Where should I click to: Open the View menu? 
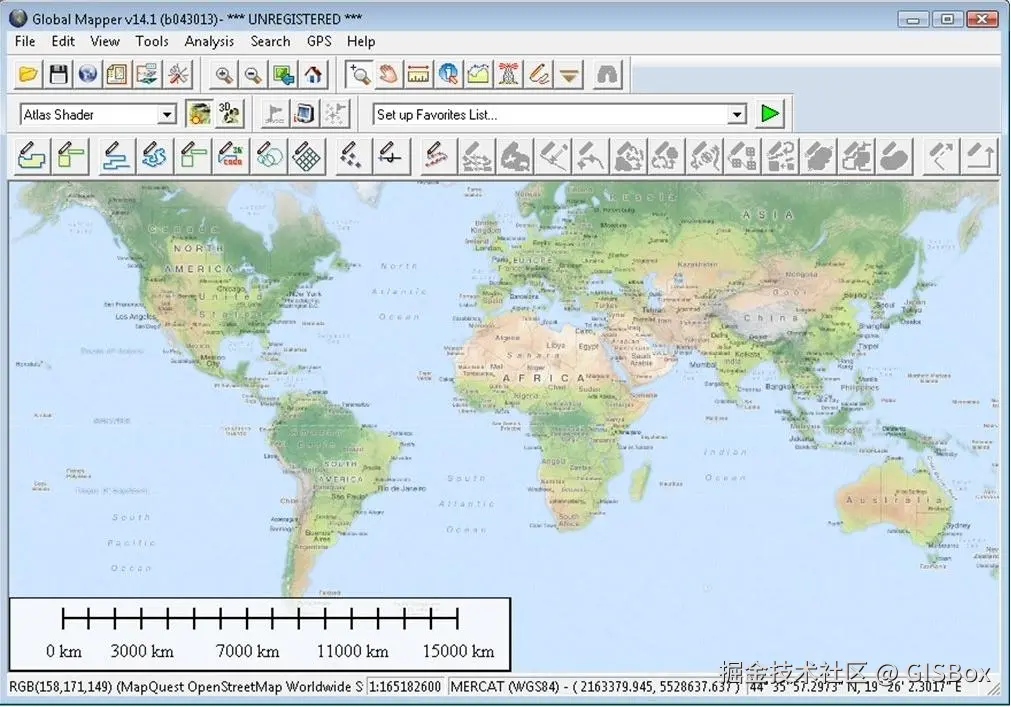105,42
